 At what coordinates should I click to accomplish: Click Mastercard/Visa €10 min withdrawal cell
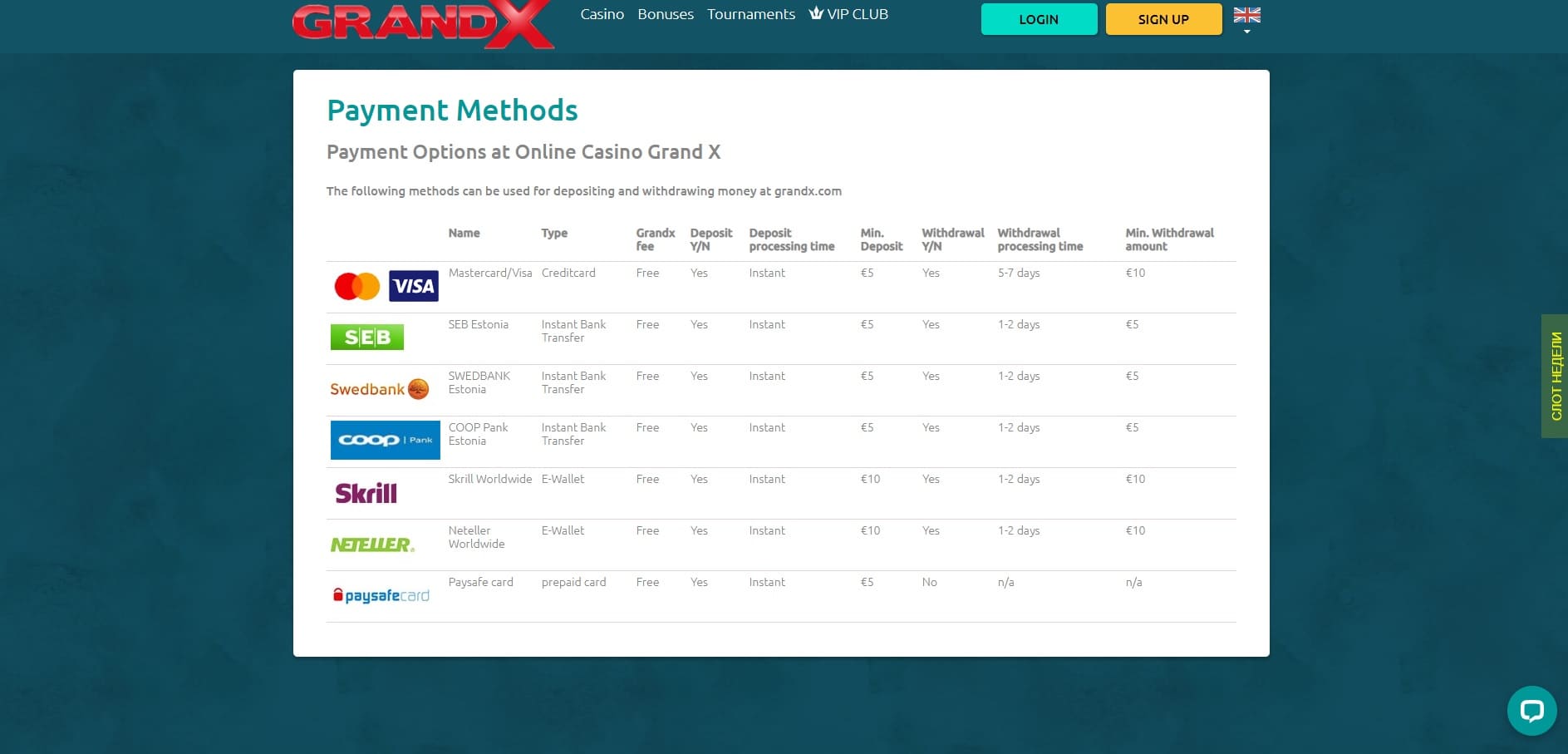pyautogui.click(x=1135, y=273)
